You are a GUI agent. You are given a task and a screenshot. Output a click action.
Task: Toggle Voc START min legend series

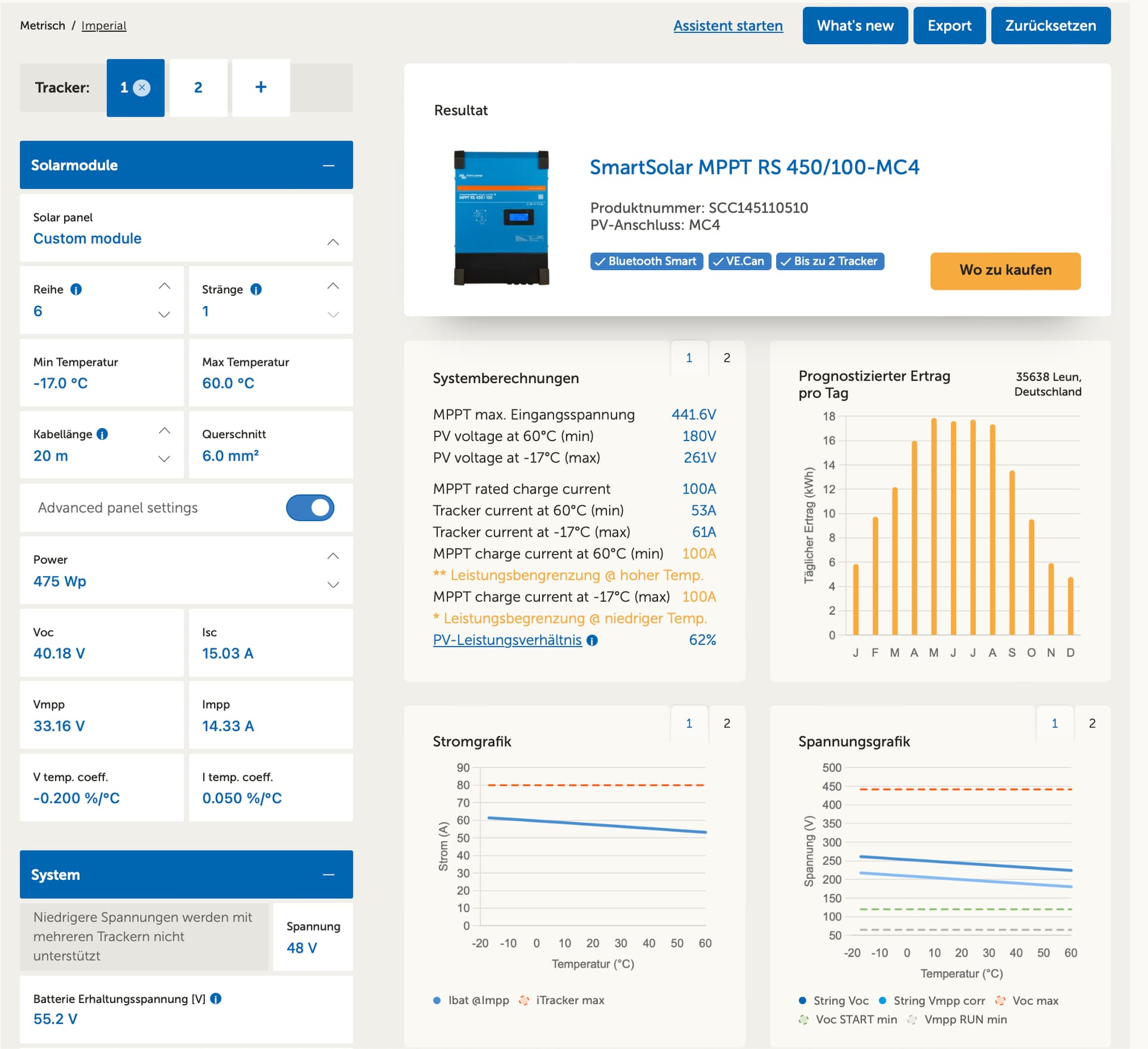coord(848,1019)
